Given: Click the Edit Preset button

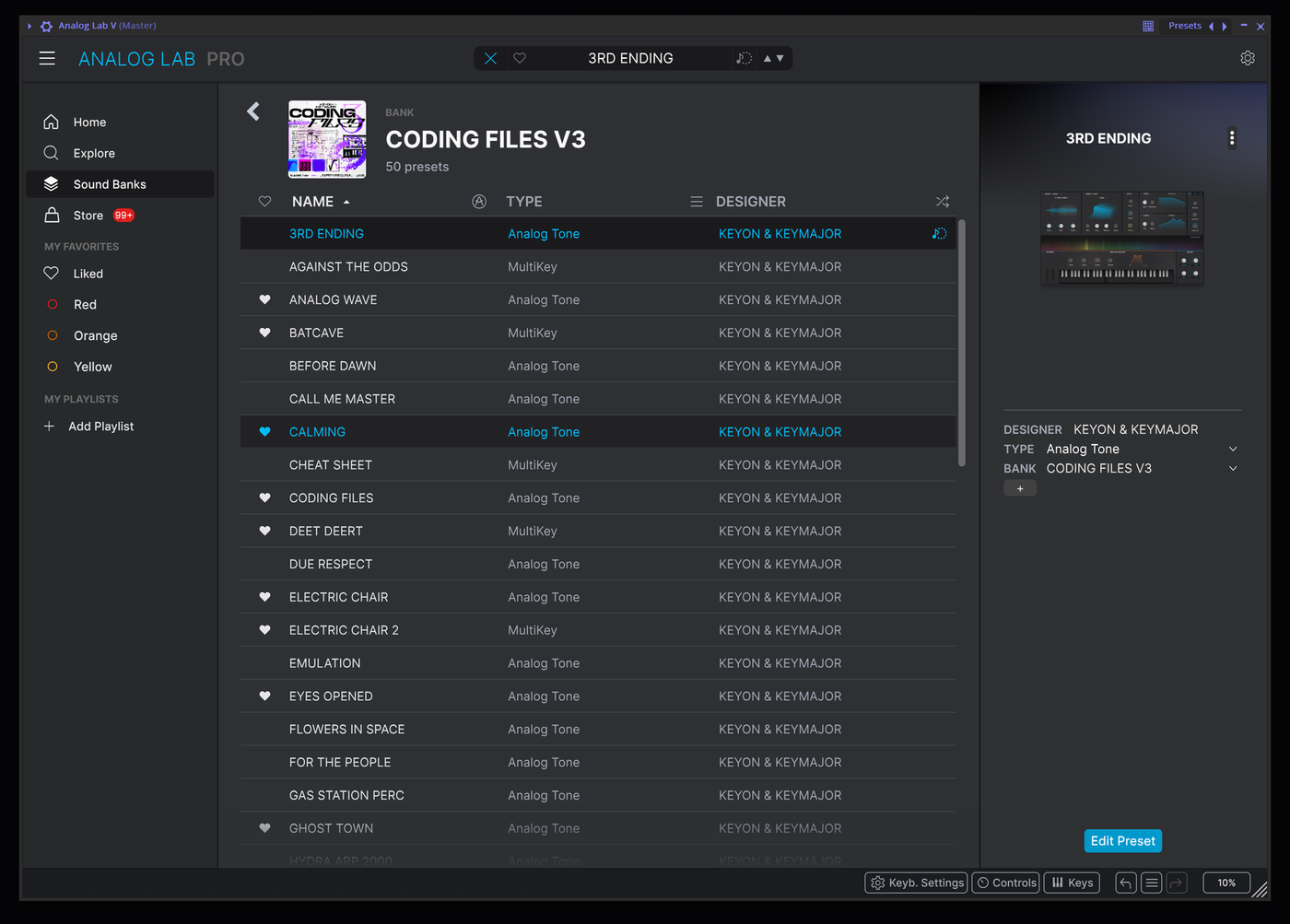Looking at the screenshot, I should tap(1122, 840).
